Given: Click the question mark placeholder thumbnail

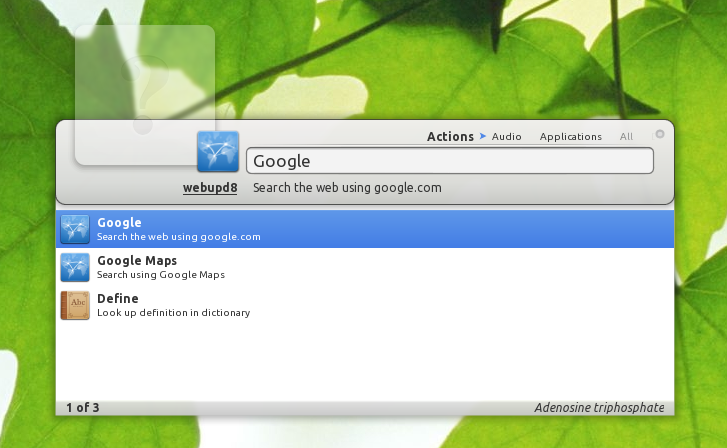Looking at the screenshot, I should 145,95.
